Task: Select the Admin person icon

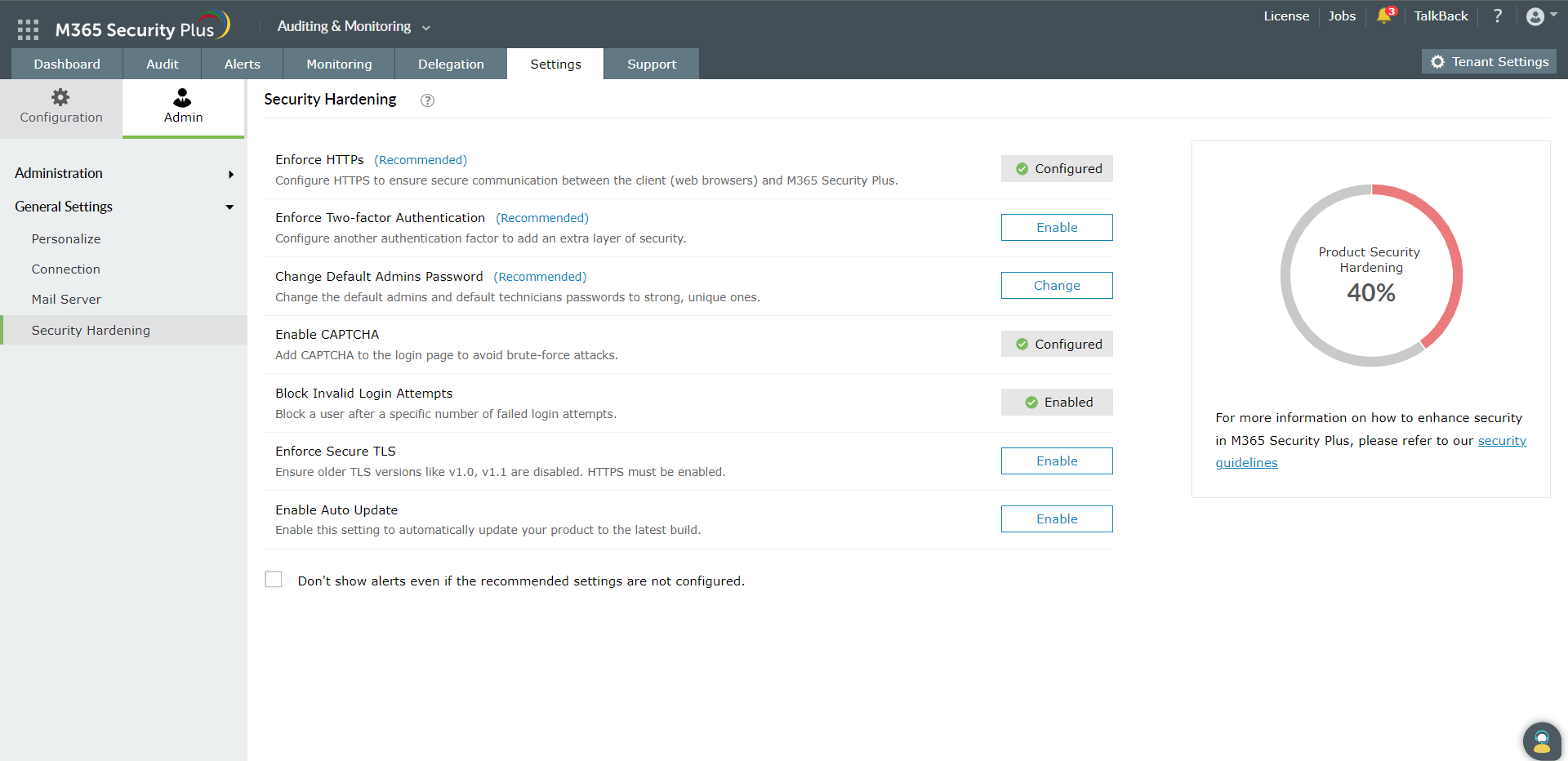Action: (x=183, y=98)
